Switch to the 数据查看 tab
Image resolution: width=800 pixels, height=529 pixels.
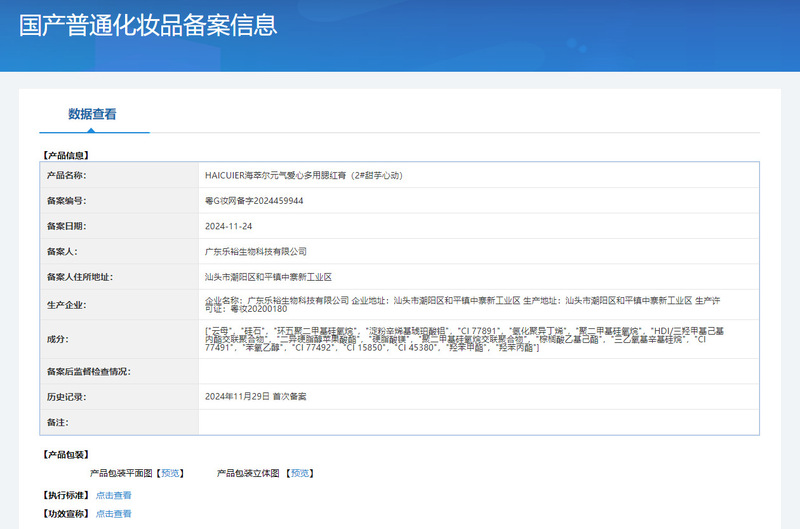[92, 114]
